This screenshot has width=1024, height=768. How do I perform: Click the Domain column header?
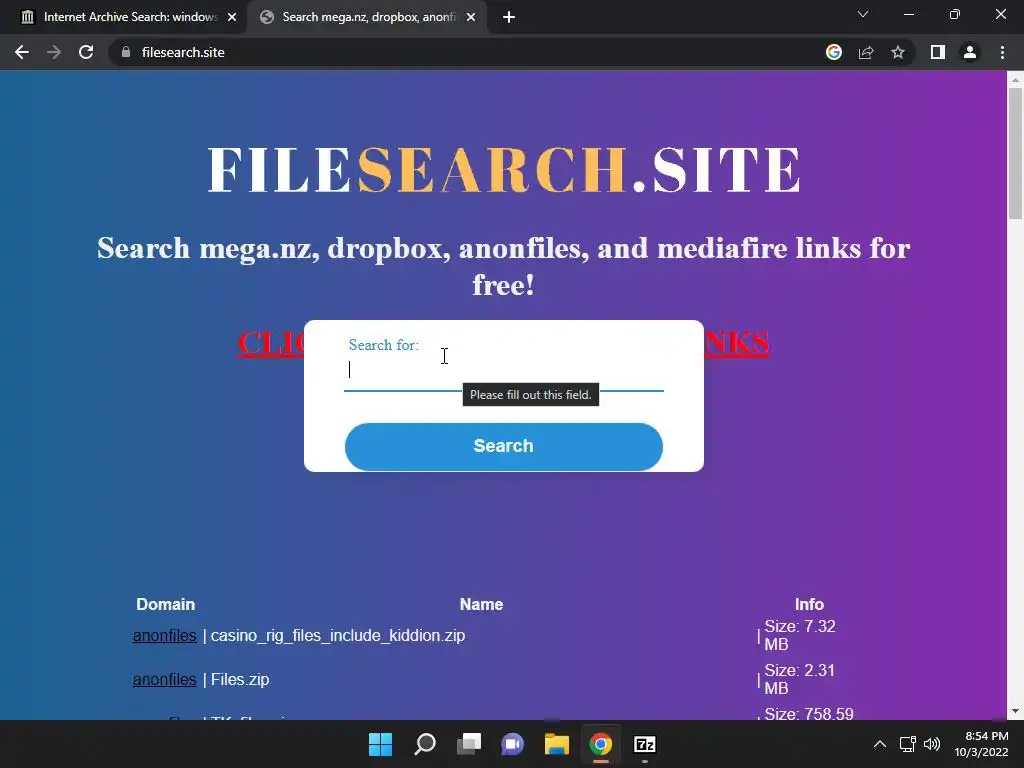point(165,604)
